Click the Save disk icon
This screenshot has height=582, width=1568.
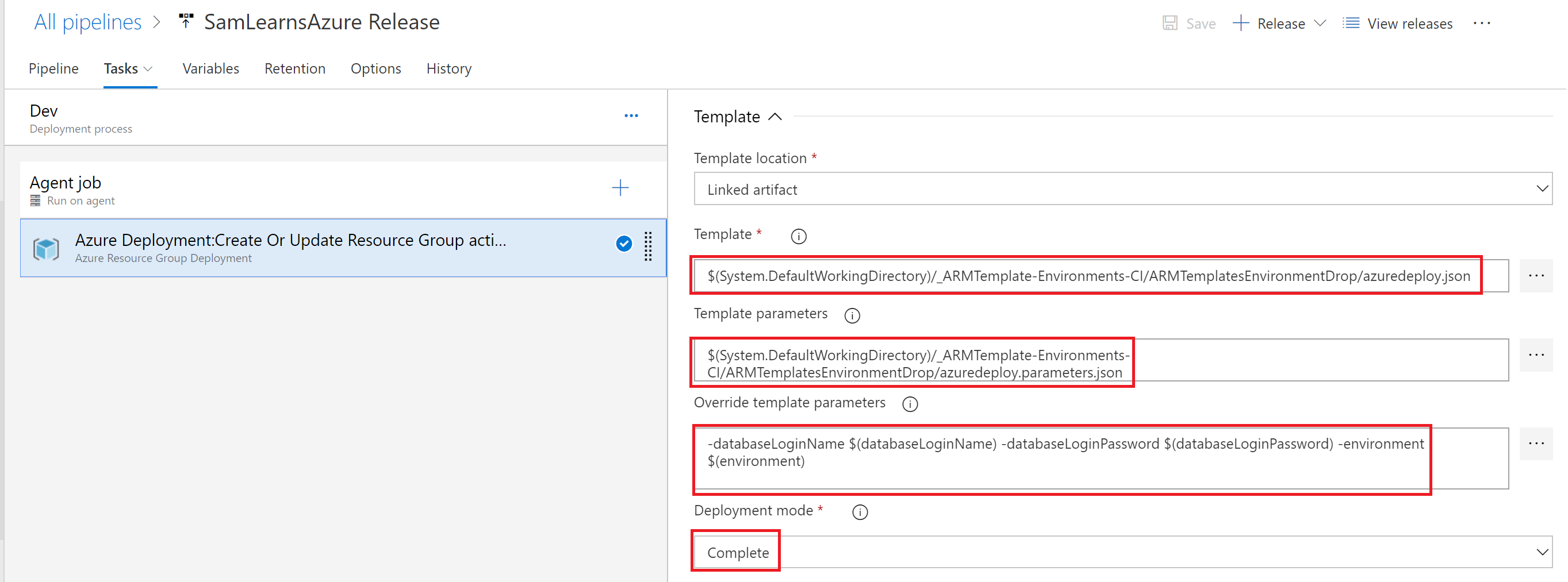coord(1170,23)
